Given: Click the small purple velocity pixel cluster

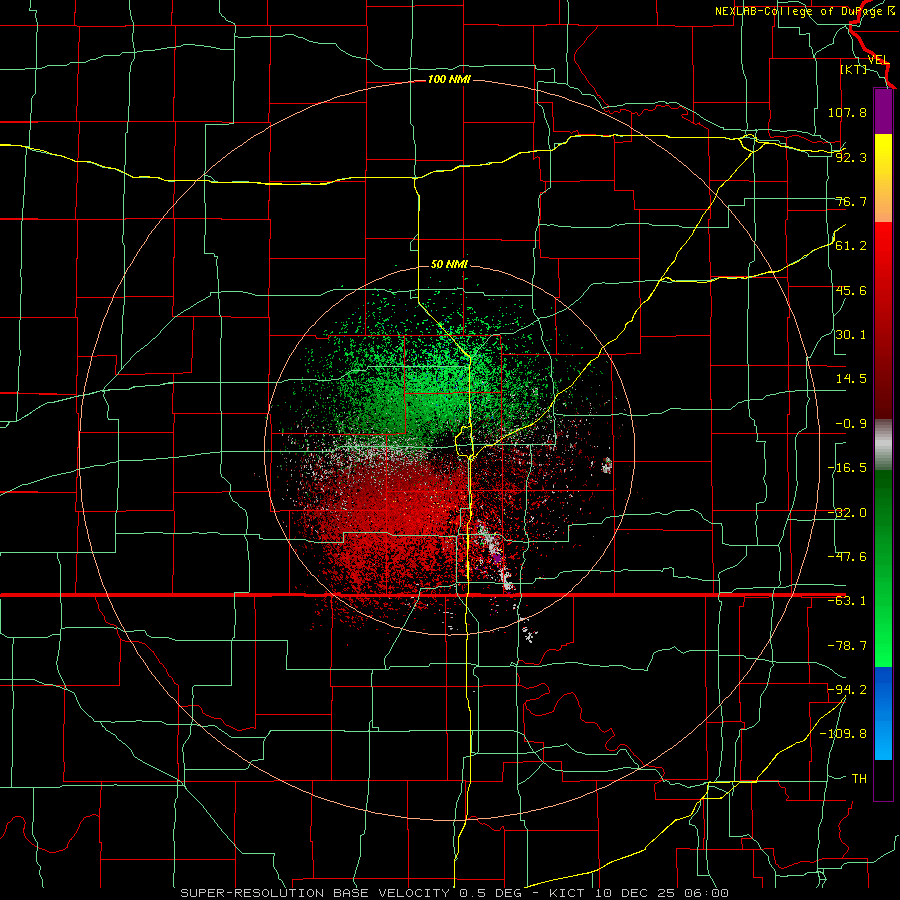Looking at the screenshot, I should [x=497, y=557].
